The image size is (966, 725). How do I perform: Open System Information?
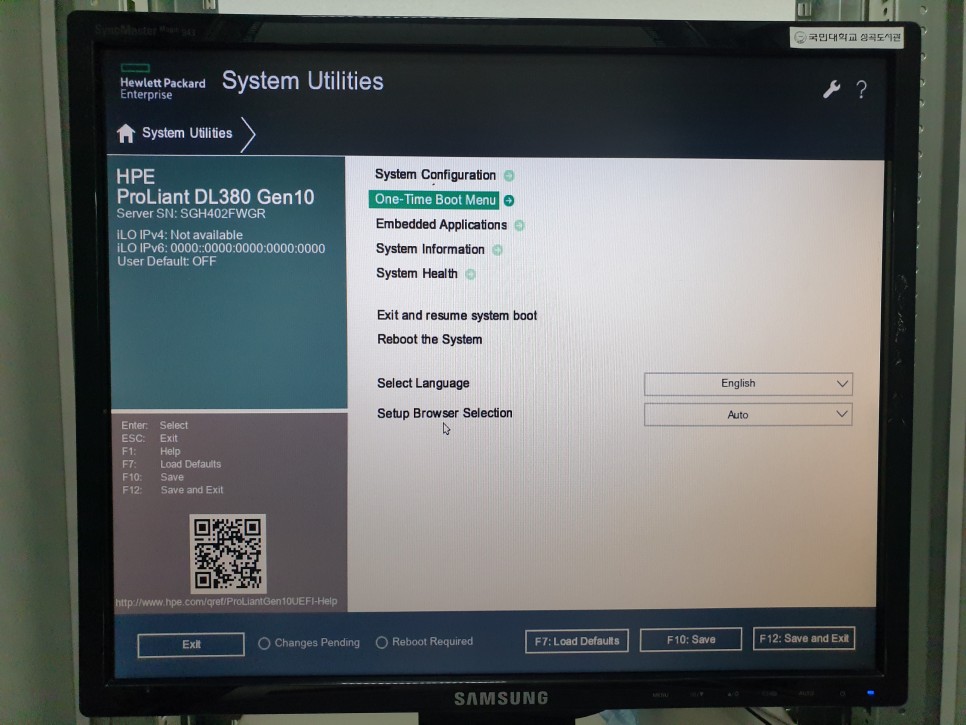430,249
